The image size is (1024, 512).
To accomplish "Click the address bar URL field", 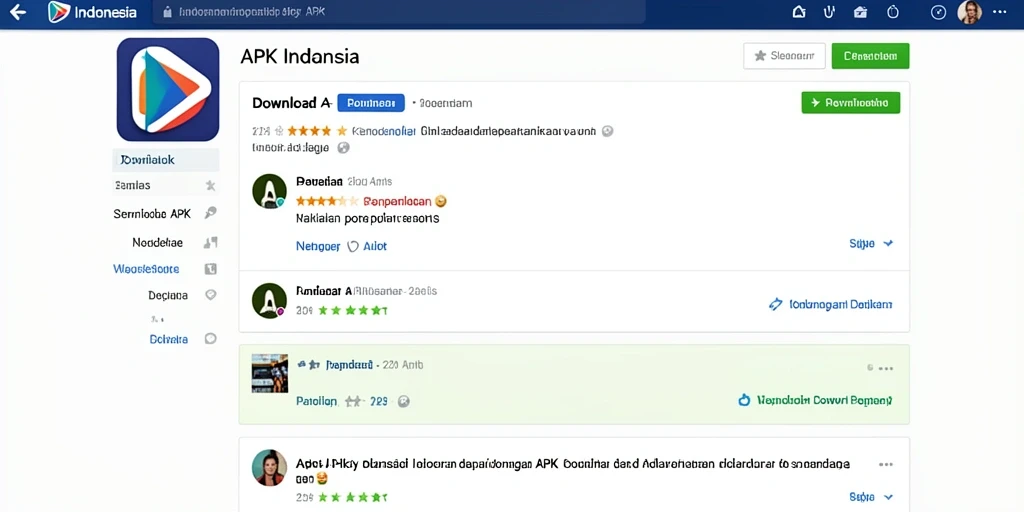I will 398,12.
